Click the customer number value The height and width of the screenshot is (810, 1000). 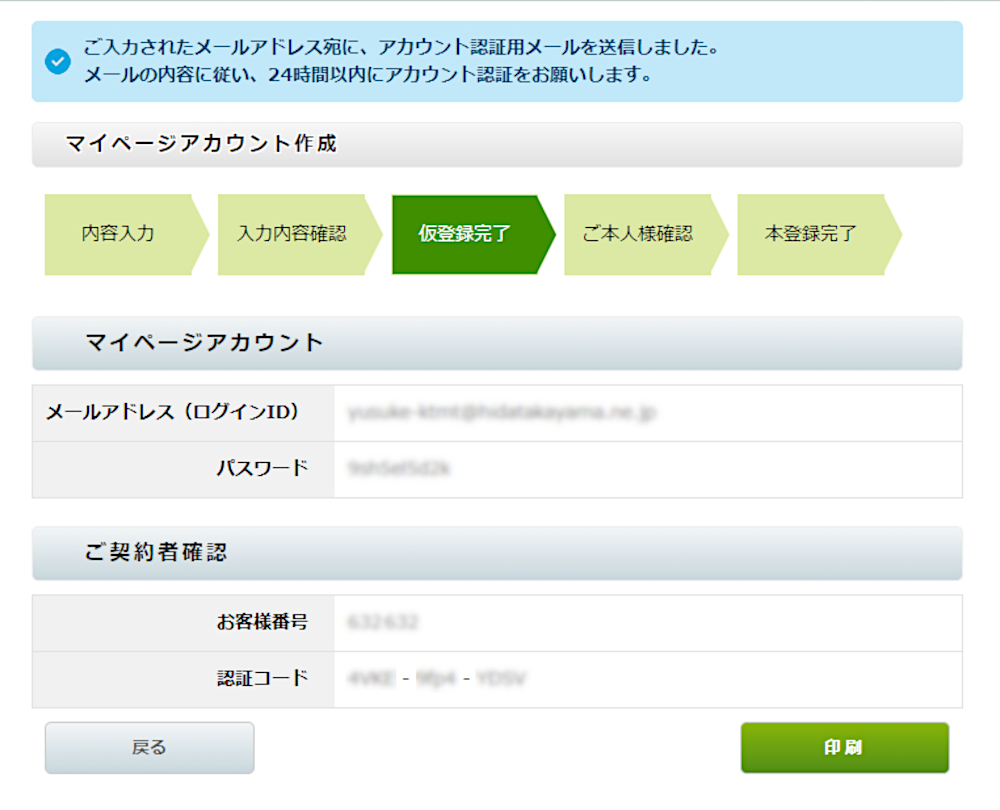[x=383, y=622]
